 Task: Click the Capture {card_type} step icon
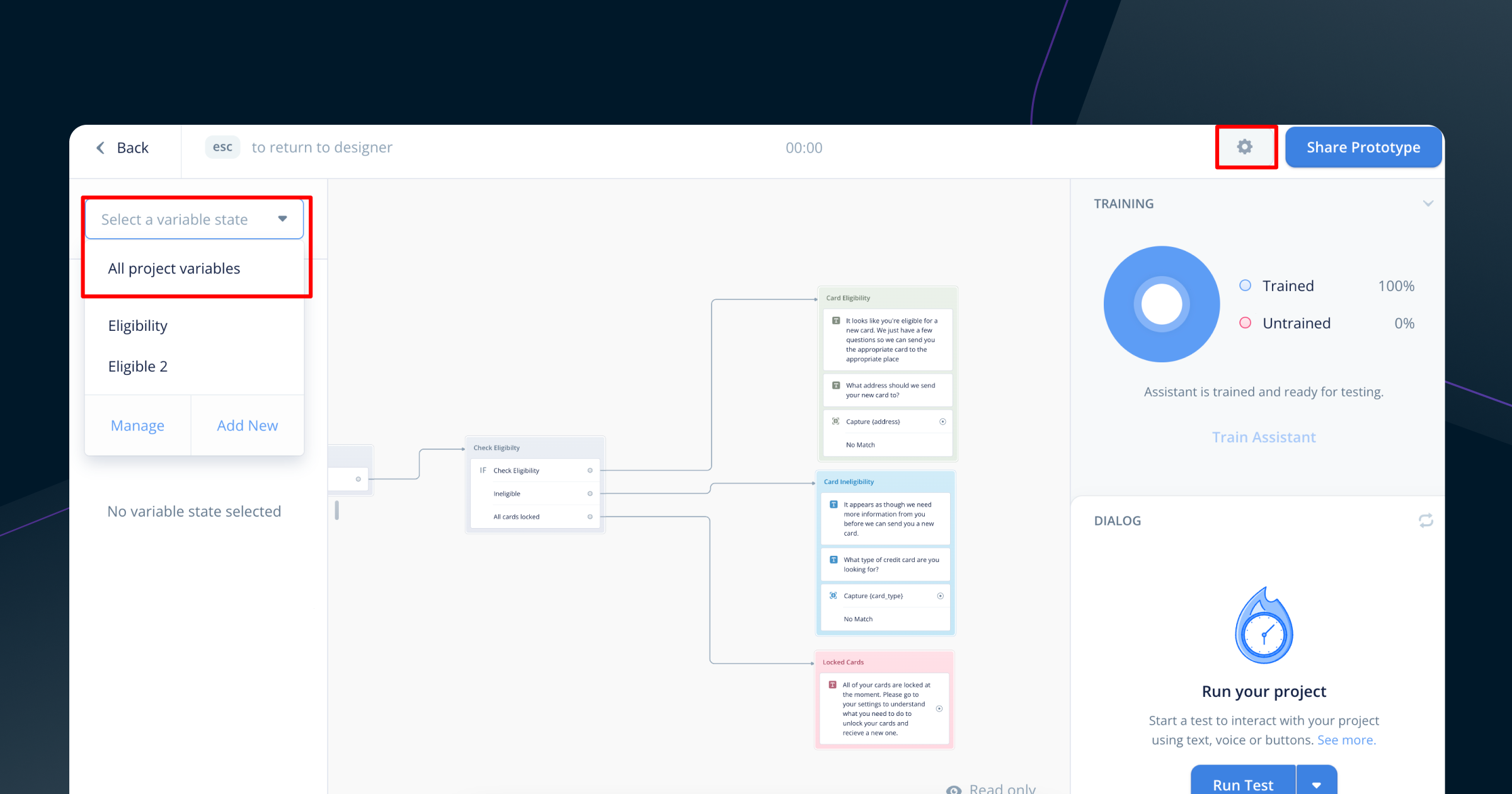click(833, 595)
